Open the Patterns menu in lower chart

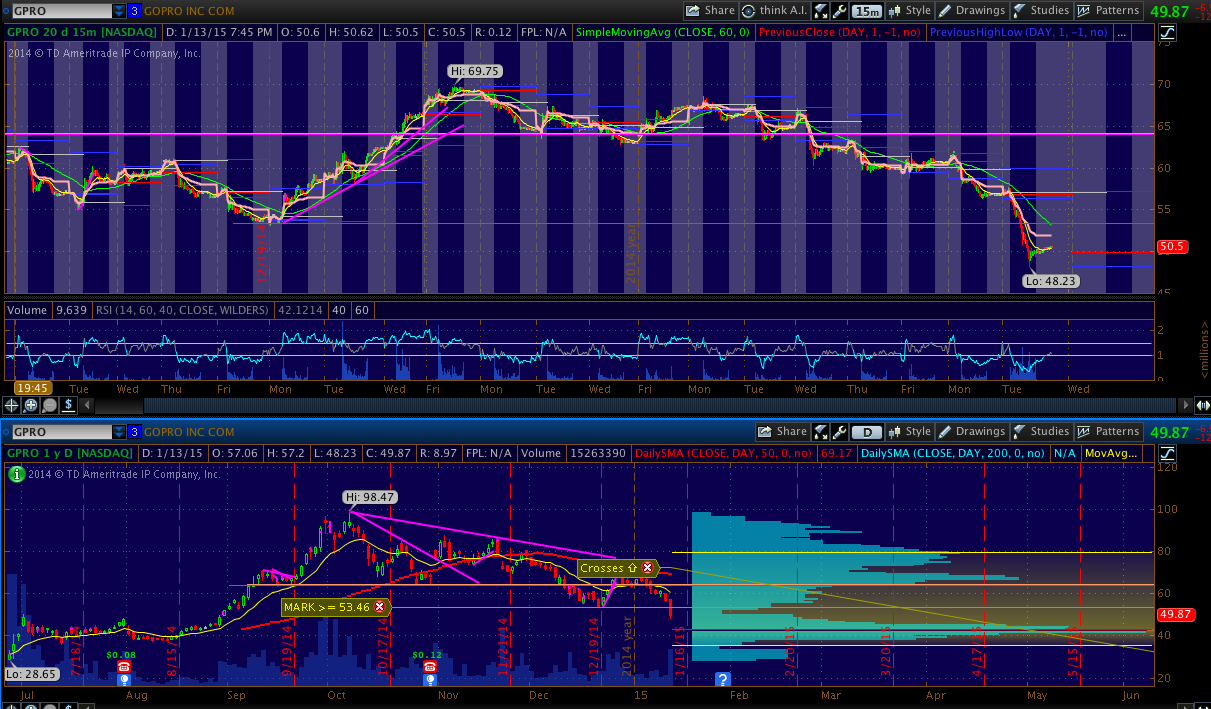tap(1108, 432)
